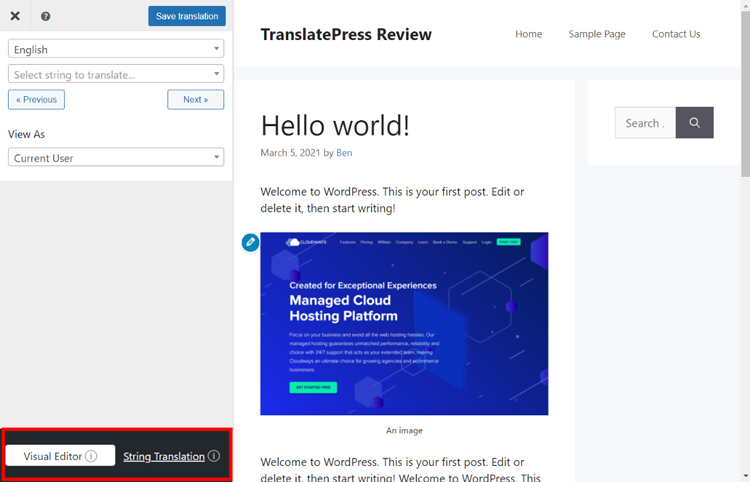Click info icon next to Visual Editor
The image size is (750, 482).
(91, 456)
